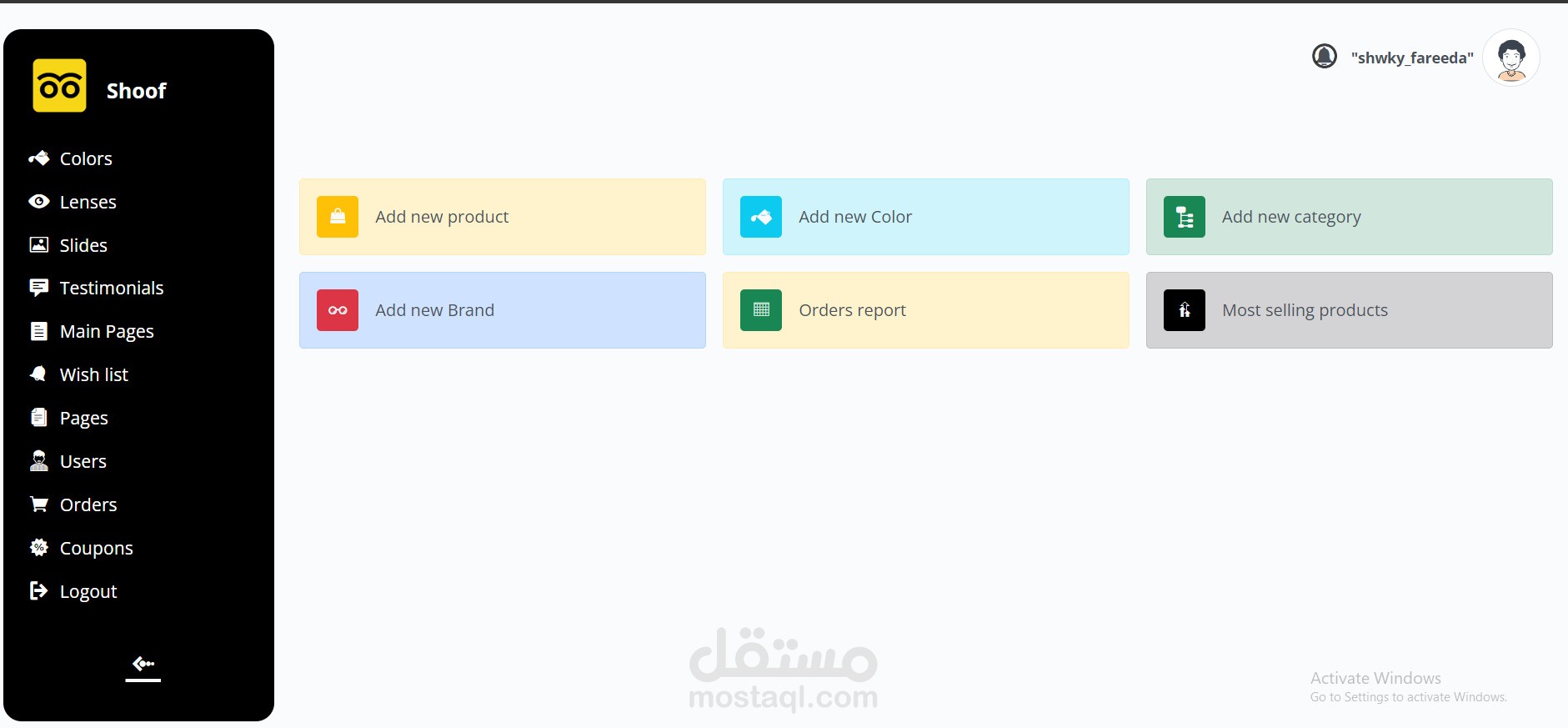Click the Testimonials chat icon
Screen dimensions: 1568x728
[x=38, y=288]
